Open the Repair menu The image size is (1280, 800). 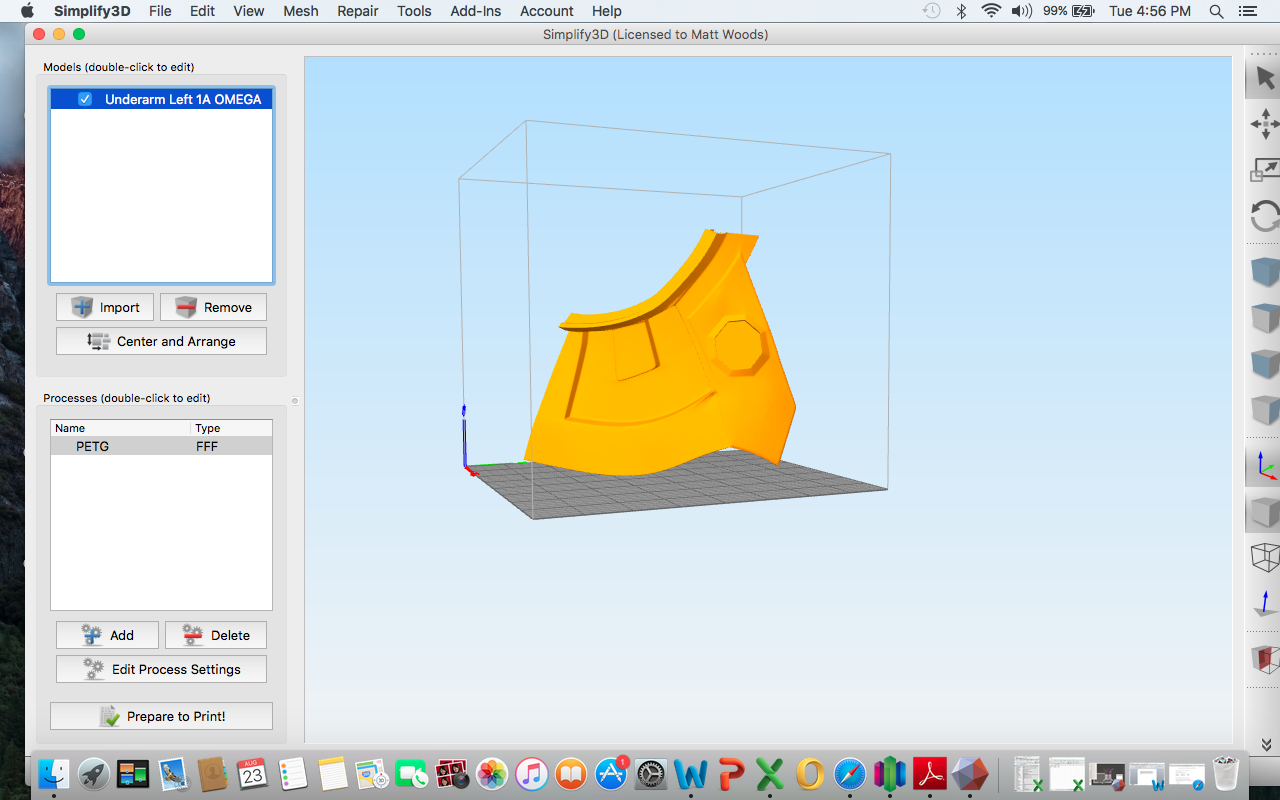click(358, 11)
